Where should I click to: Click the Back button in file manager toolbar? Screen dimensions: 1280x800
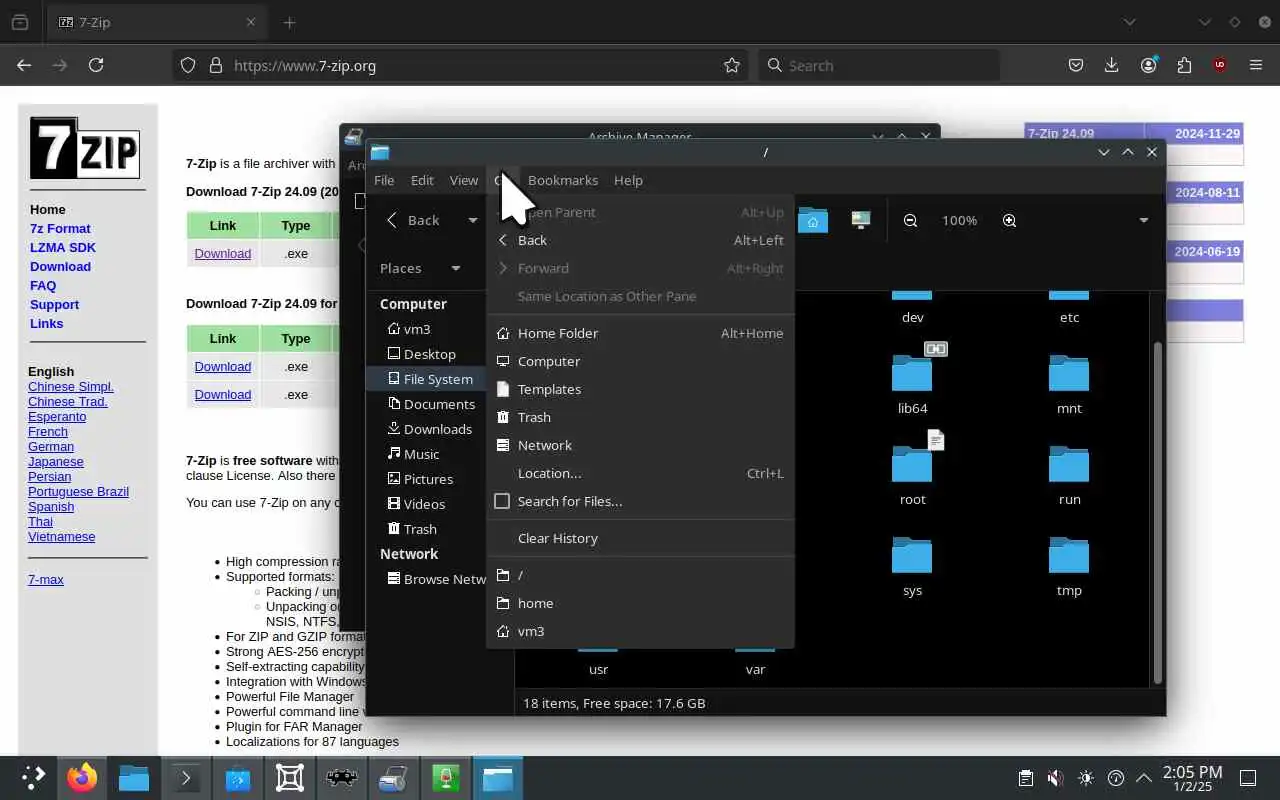click(x=414, y=220)
